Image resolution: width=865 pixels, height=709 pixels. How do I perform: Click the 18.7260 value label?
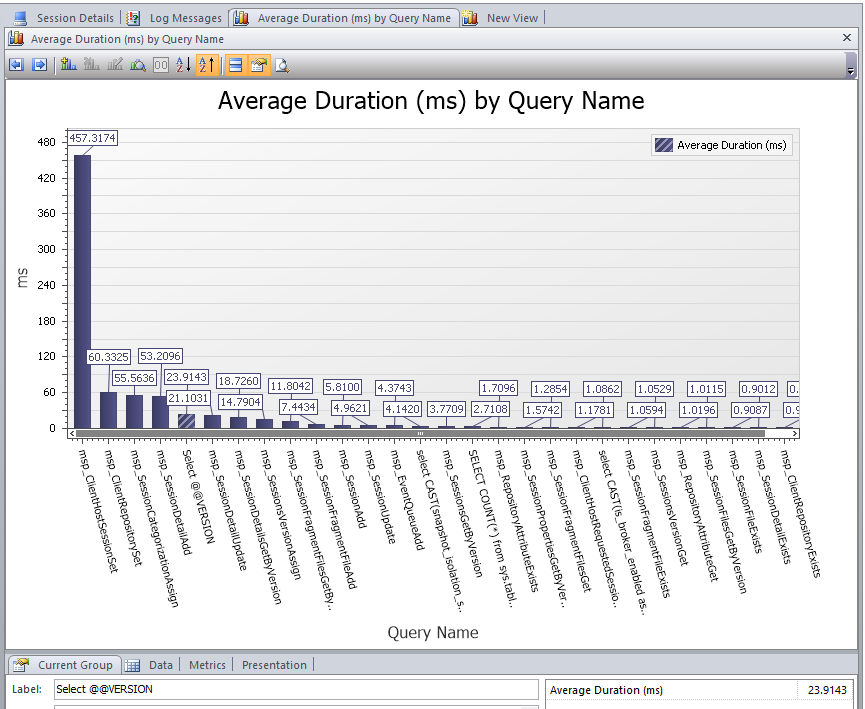tap(238, 381)
